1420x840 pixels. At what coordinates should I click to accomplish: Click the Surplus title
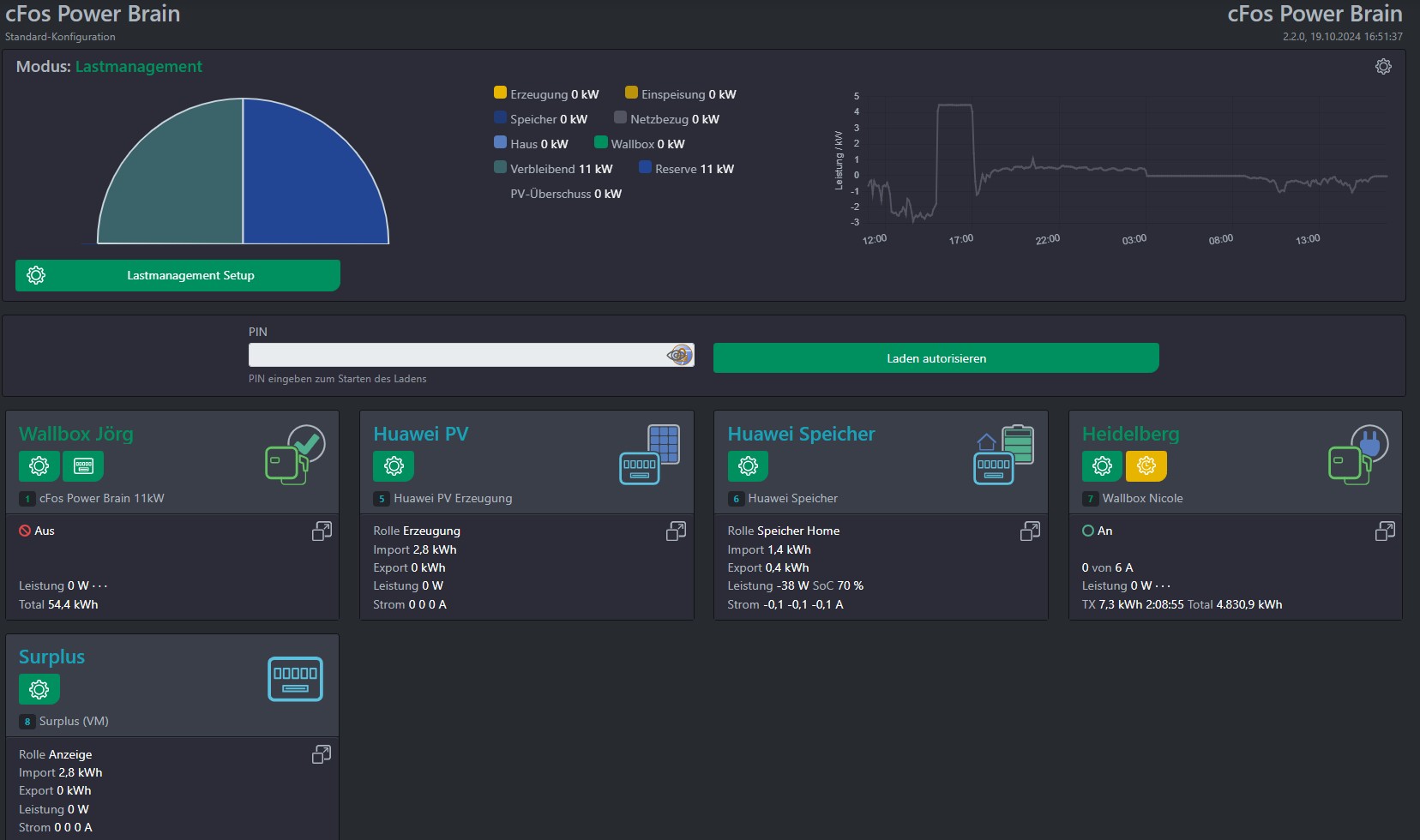[51, 657]
